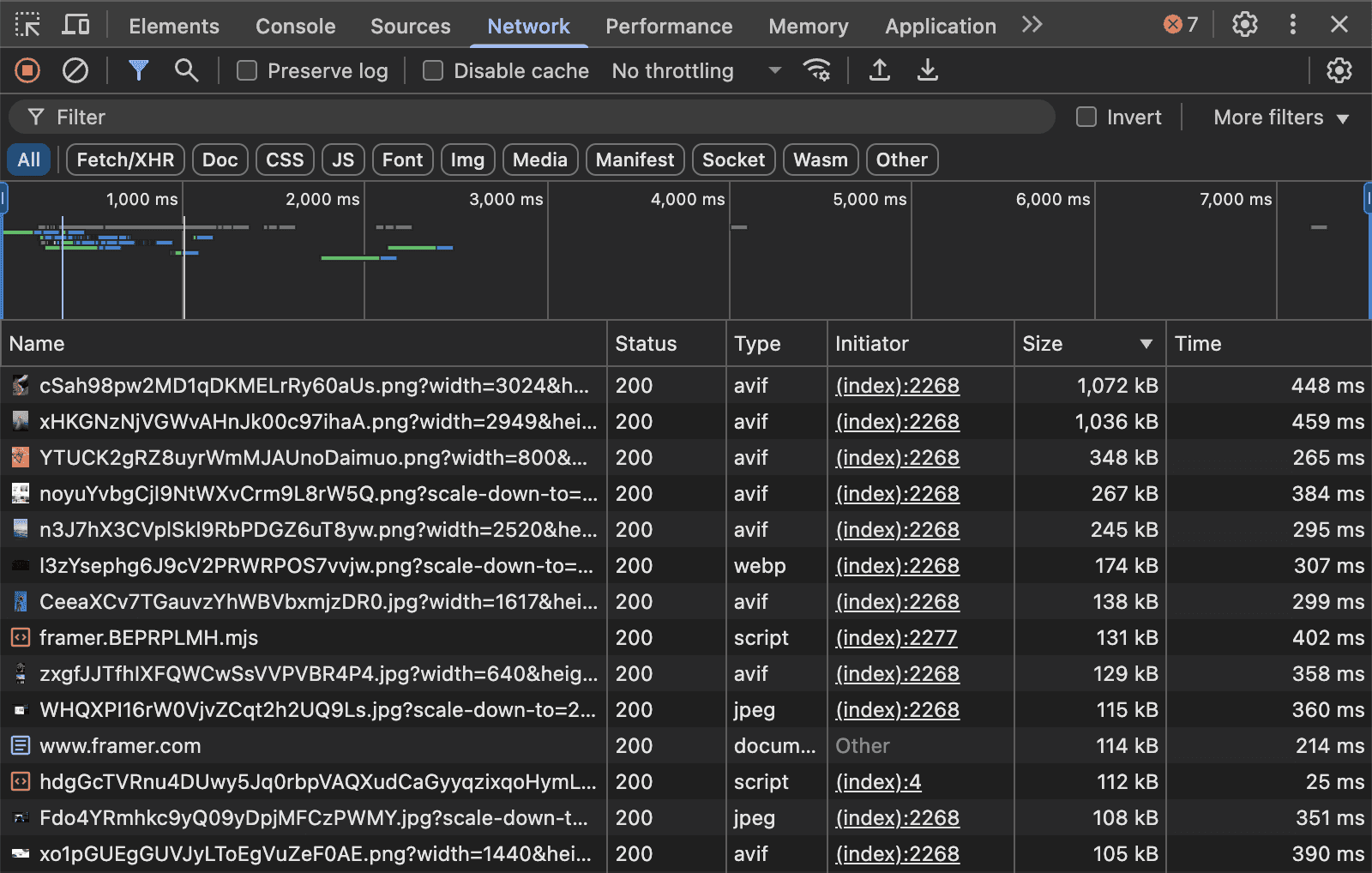
Task: Check the Invert filter checkbox
Action: click(1086, 117)
